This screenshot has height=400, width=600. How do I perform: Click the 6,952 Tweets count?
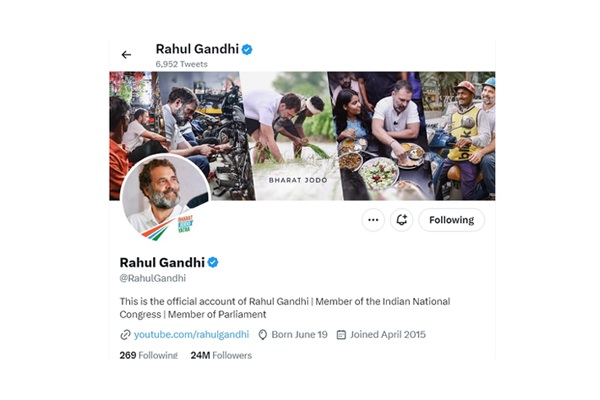tap(181, 64)
